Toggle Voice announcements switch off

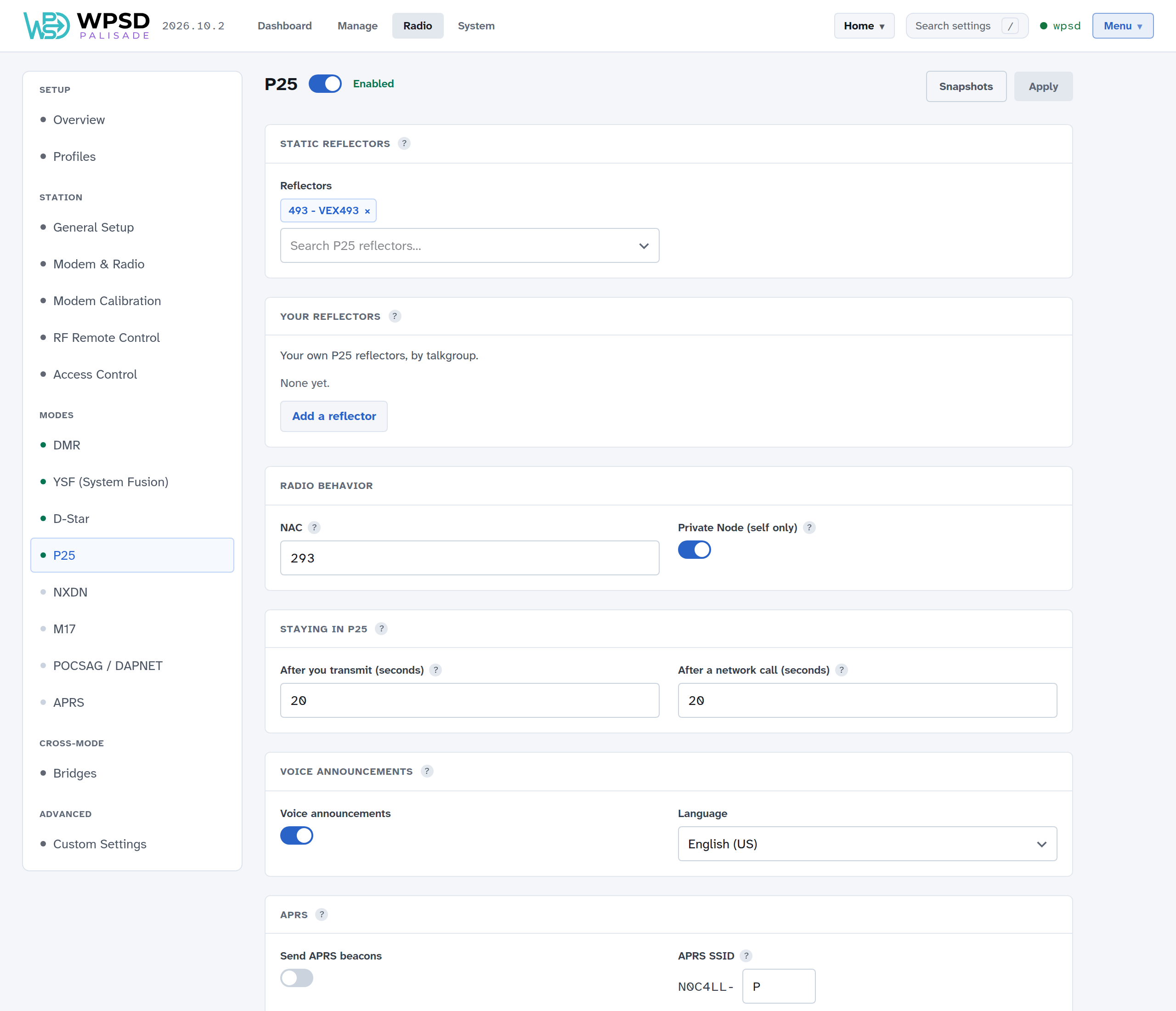coord(296,835)
